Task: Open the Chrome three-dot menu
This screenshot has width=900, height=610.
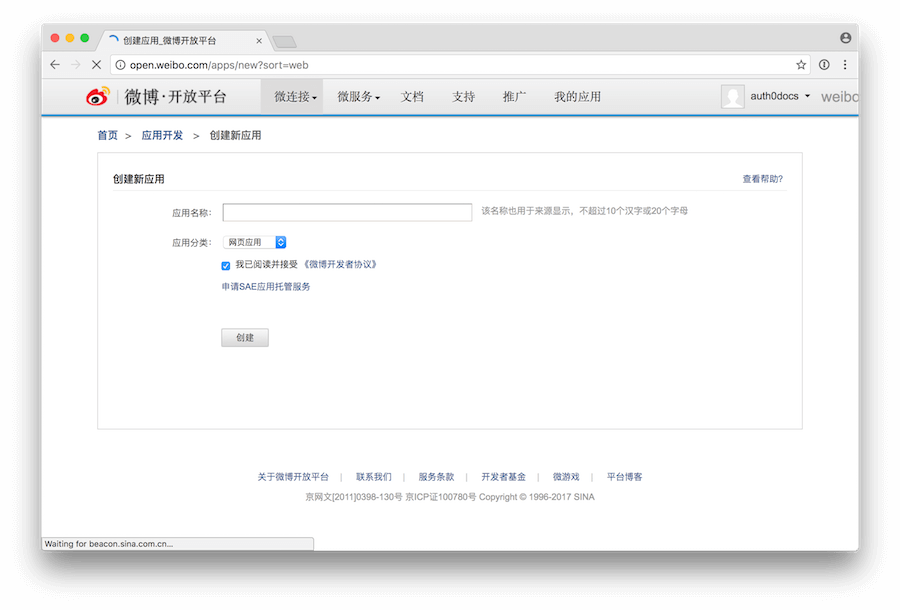Action: point(845,65)
